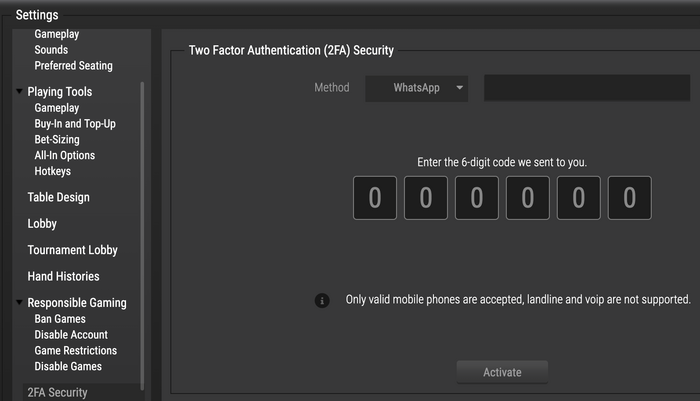Open Sounds settings
The width and height of the screenshot is (700, 401).
pos(51,50)
